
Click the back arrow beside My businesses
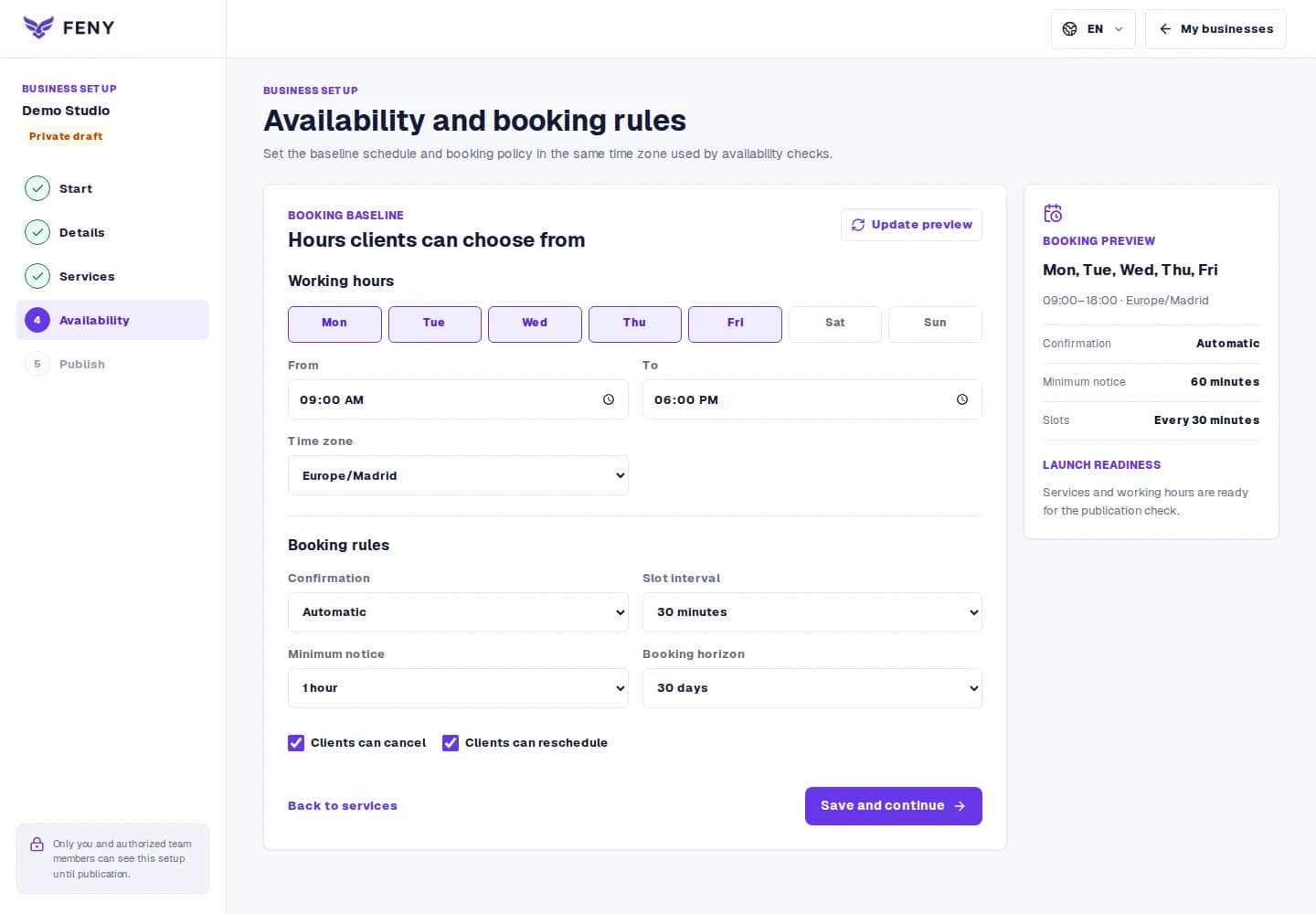[x=1165, y=29]
